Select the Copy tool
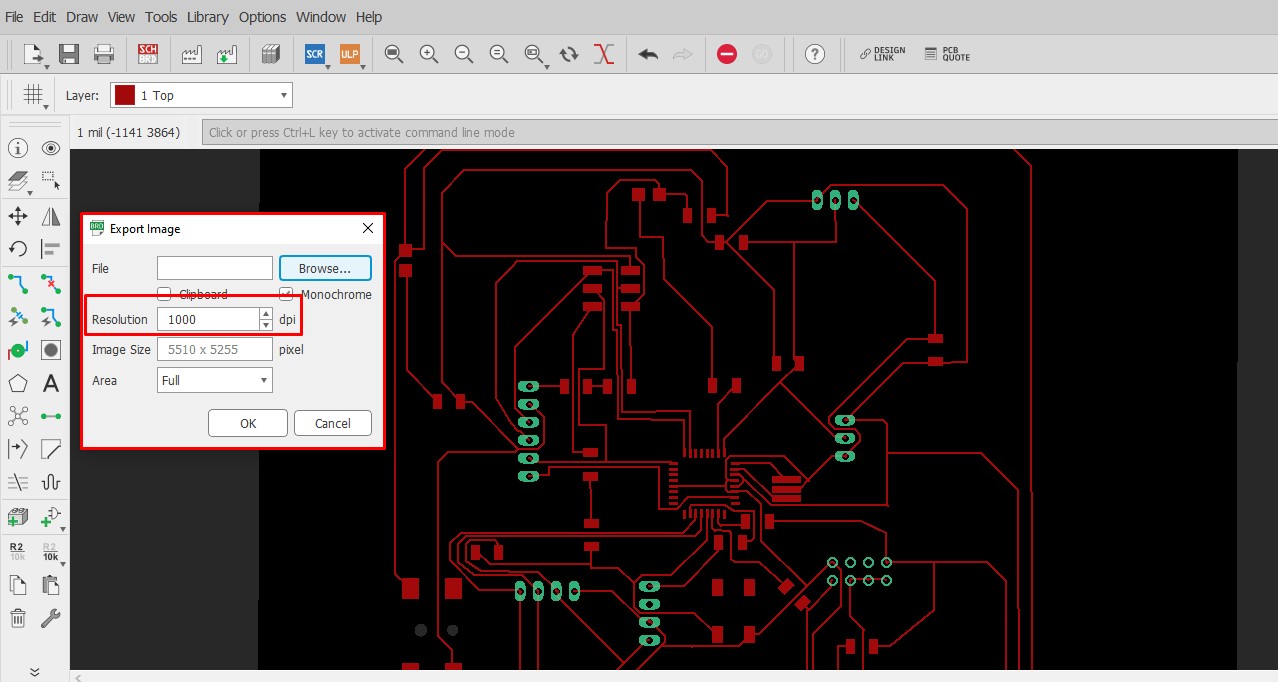The image size is (1278, 682). 18,585
